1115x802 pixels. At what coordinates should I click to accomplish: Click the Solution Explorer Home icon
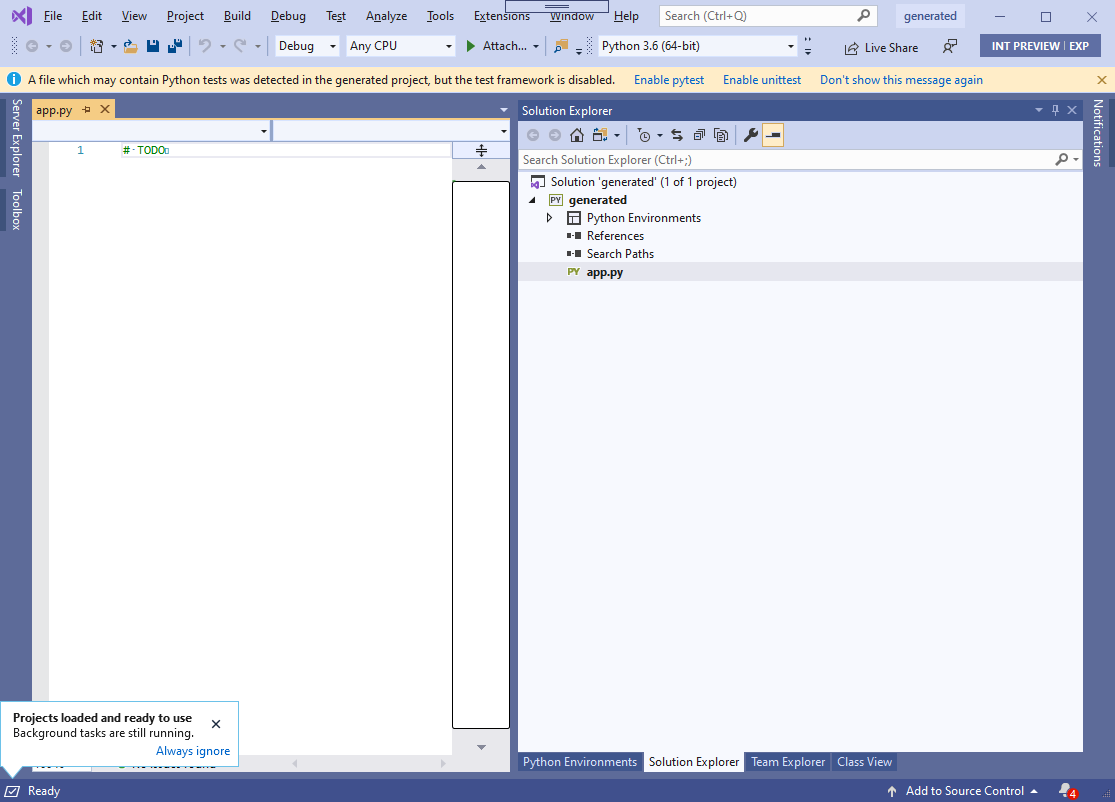click(577, 135)
